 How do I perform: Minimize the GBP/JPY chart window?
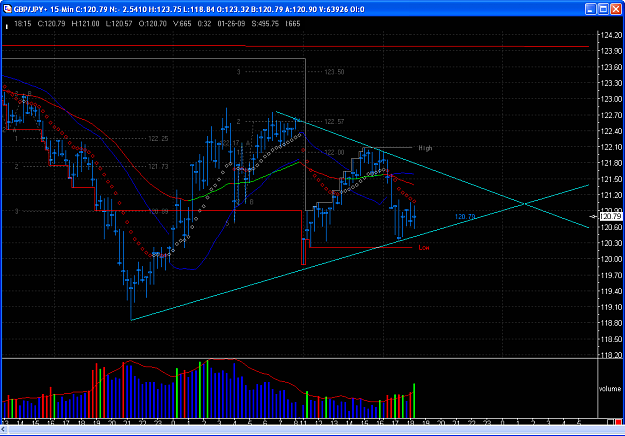point(591,9)
